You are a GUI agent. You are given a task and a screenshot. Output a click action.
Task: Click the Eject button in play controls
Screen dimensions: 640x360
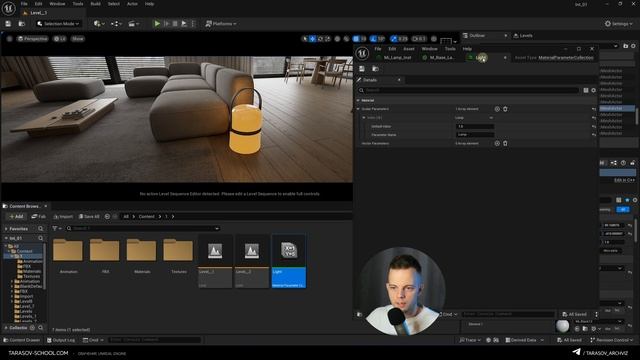pyautogui.click(x=184, y=24)
